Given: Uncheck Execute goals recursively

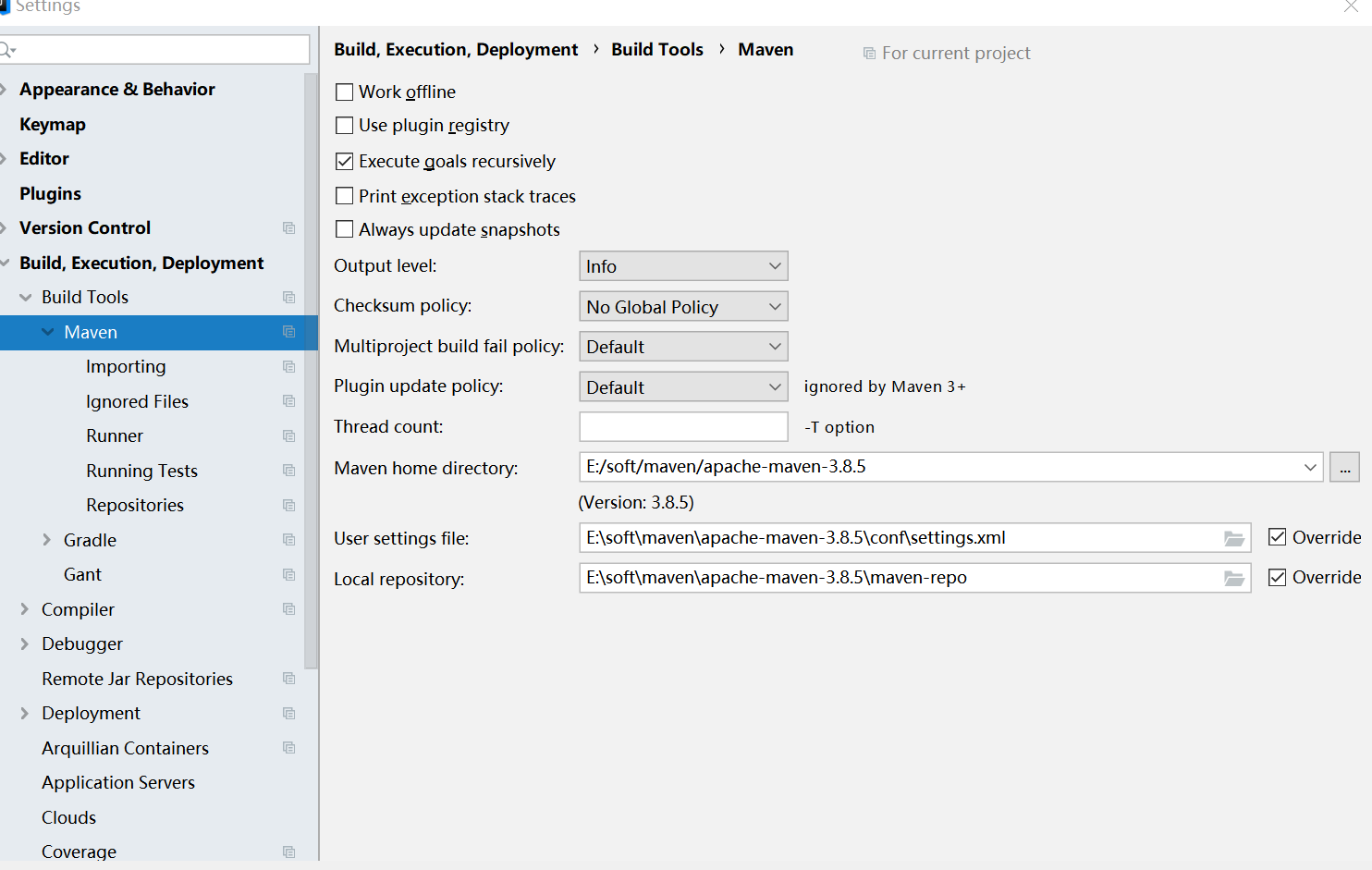Looking at the screenshot, I should (345, 162).
